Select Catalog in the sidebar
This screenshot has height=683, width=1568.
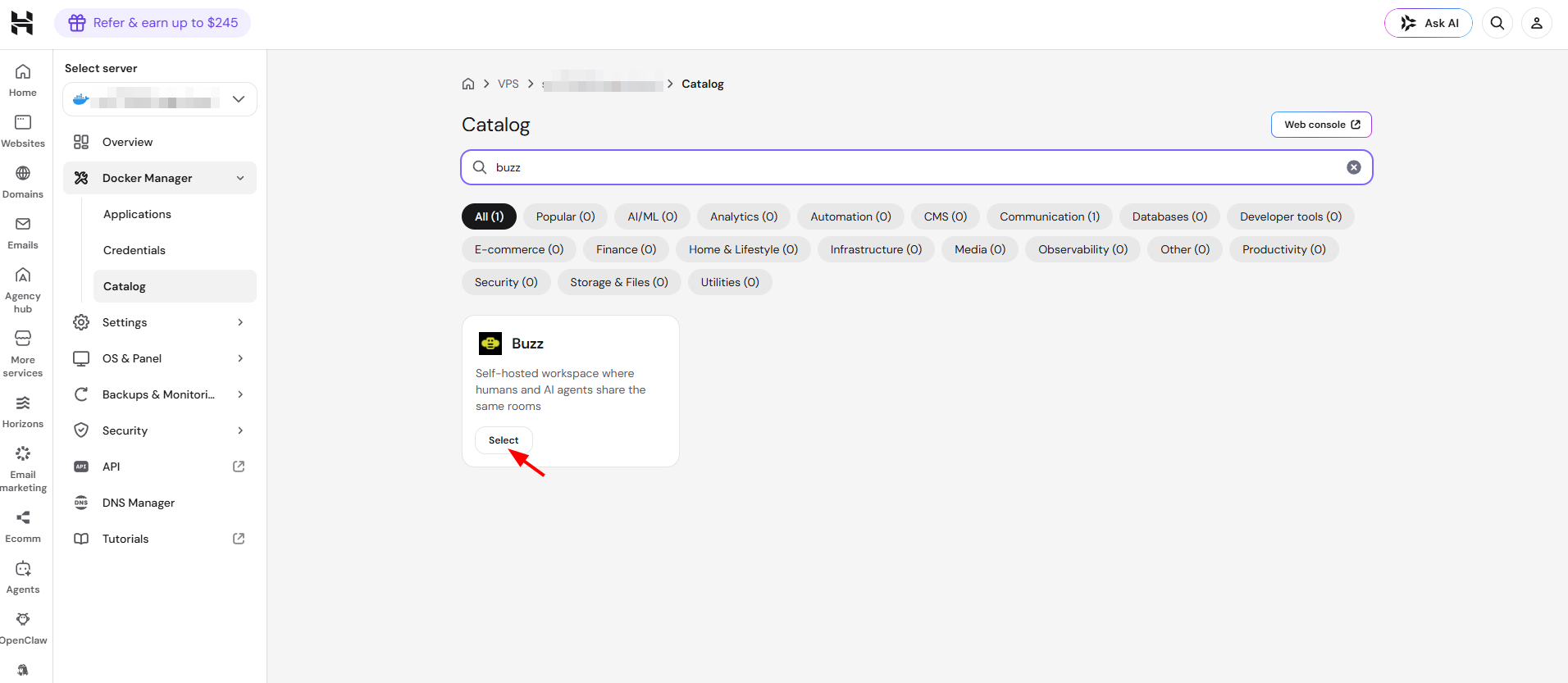175,286
